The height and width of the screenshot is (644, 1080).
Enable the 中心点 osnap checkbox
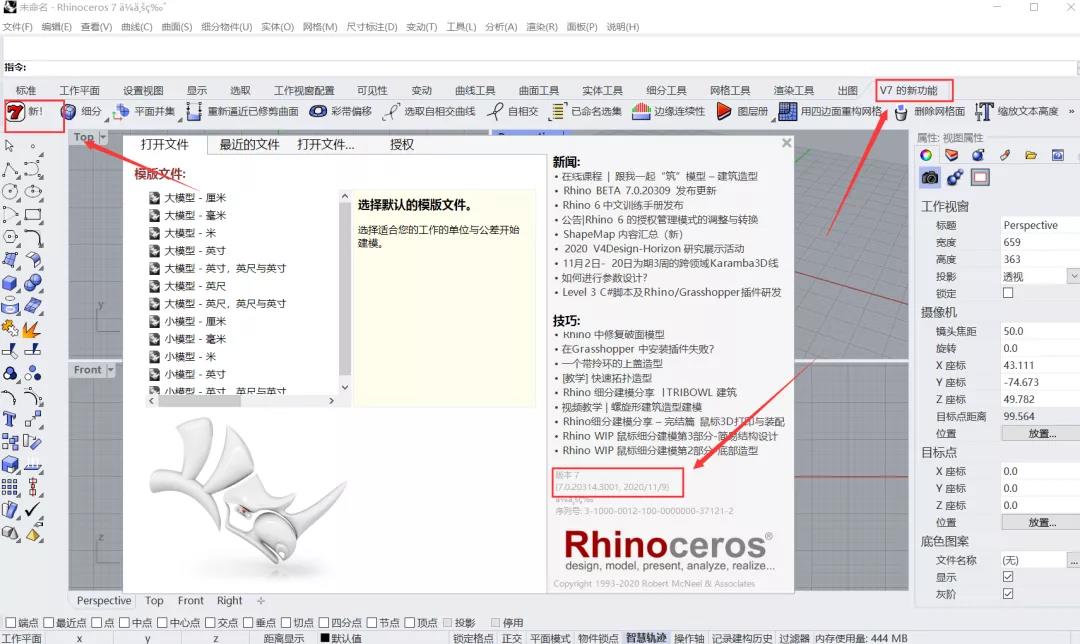pos(162,623)
